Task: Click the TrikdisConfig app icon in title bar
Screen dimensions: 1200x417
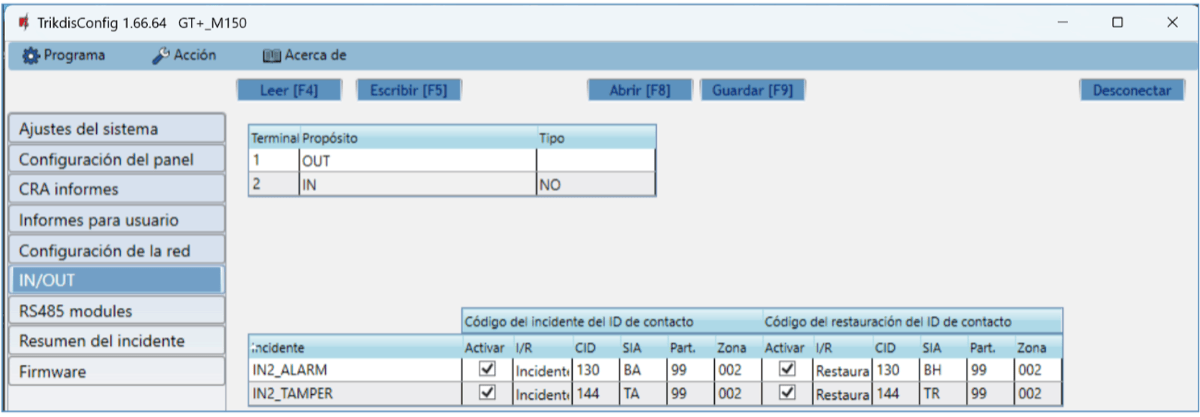Action: tap(23, 22)
